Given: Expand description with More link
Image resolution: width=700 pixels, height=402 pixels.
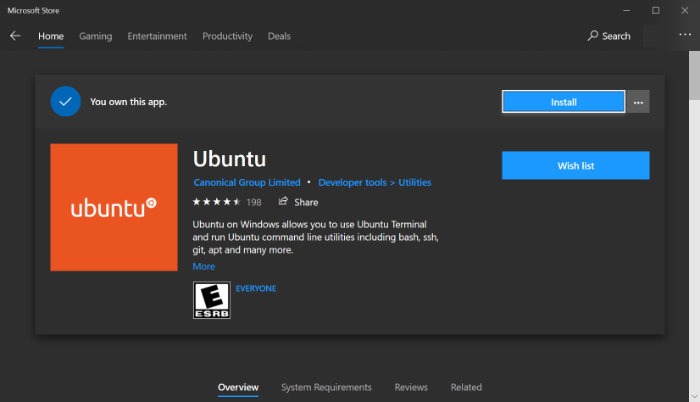Looking at the screenshot, I should point(204,266).
